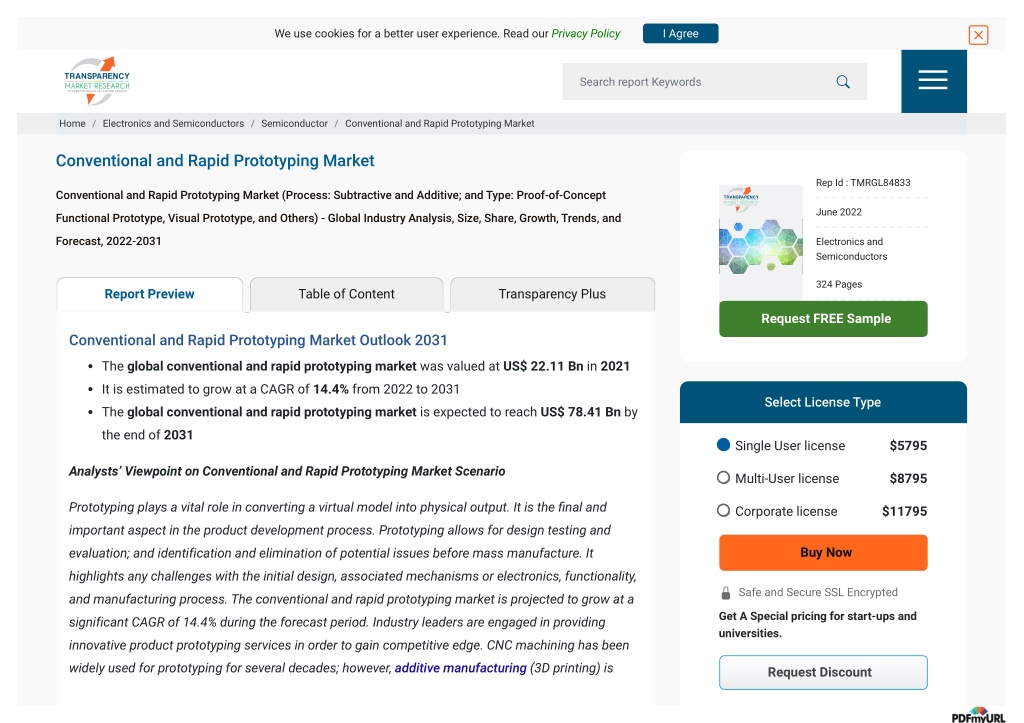Click the Conventional and Rapid Prototyping Market heading
Screen dimensions: 1024x723
[215, 161]
